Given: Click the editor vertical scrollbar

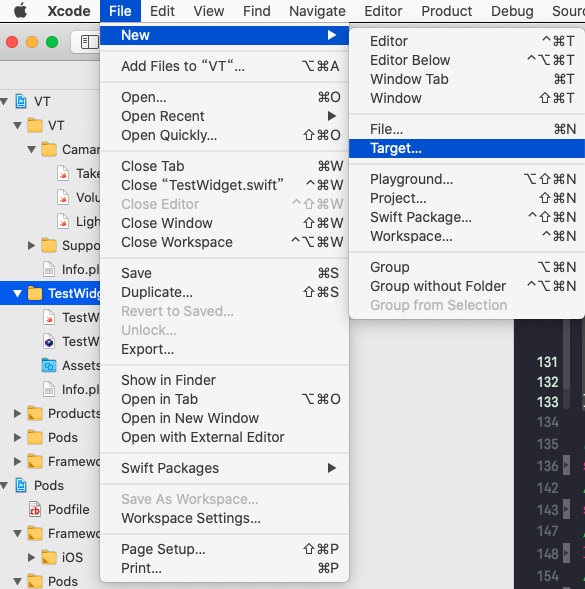Looking at the screenshot, I should 567,355.
